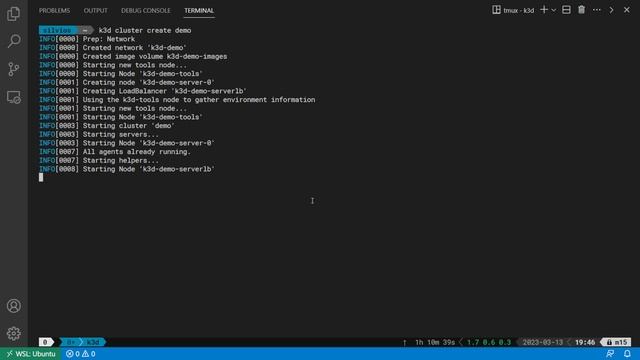Open the Manage gear icon

click(x=13, y=333)
